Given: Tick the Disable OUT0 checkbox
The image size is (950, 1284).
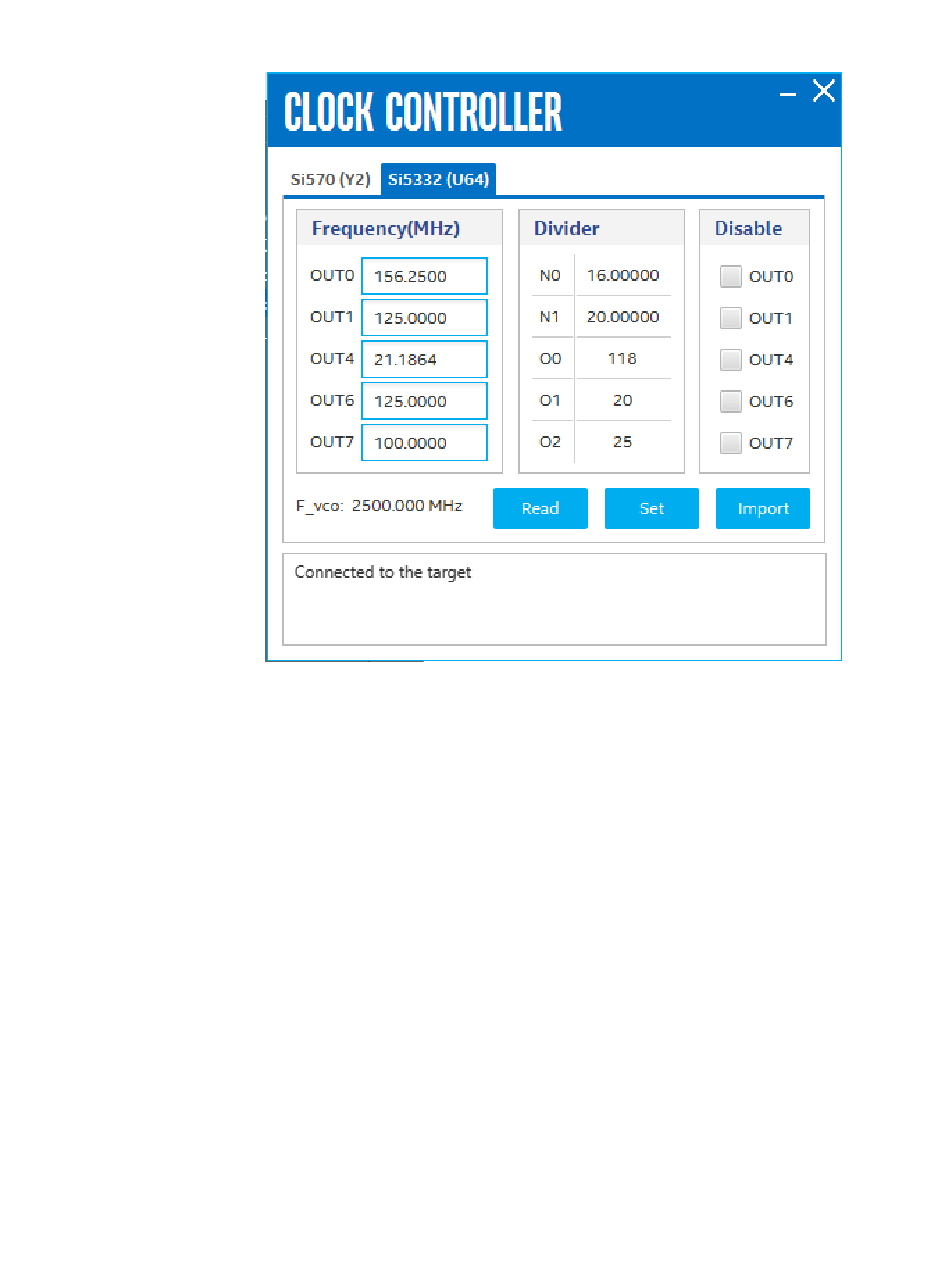Looking at the screenshot, I should 731,277.
